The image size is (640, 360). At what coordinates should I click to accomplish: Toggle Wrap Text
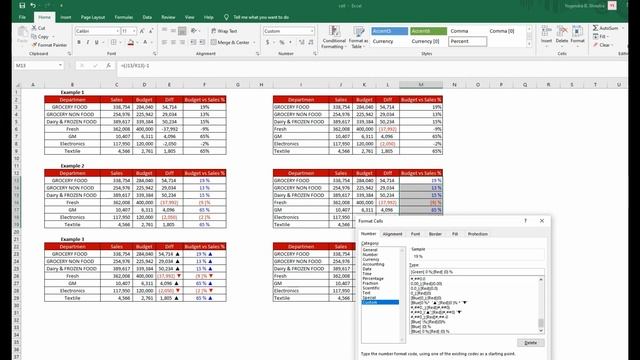pyautogui.click(x=224, y=31)
